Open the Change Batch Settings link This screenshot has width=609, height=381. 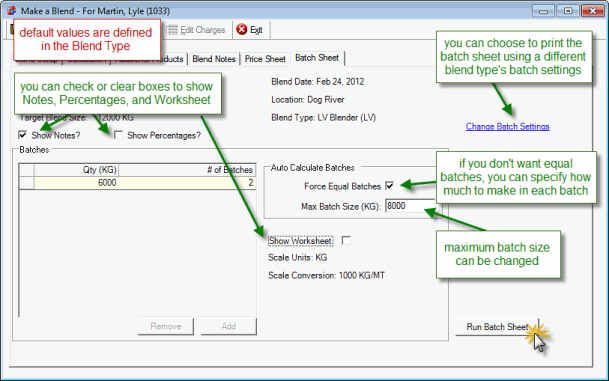(x=508, y=126)
